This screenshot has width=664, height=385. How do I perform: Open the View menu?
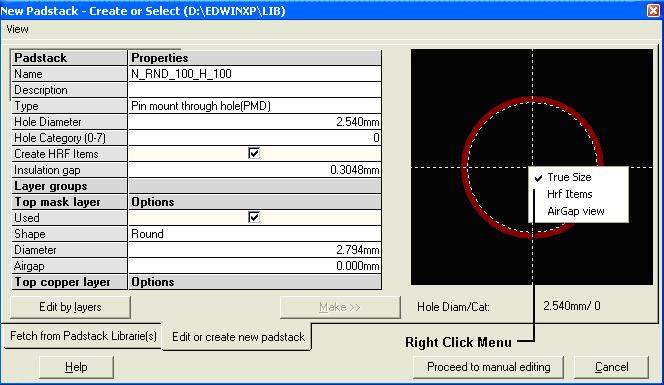[17, 29]
